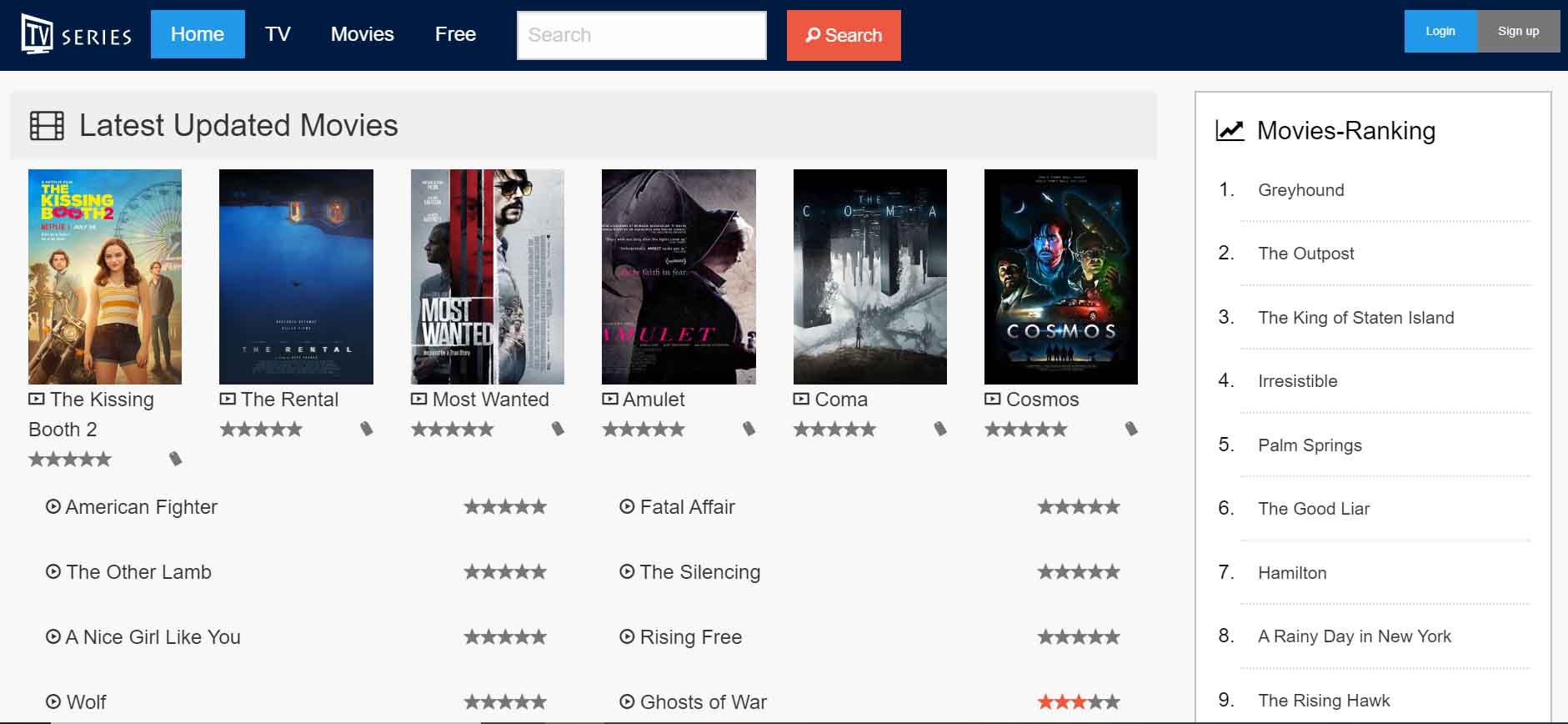The width and height of the screenshot is (1568, 724).
Task: Open the Free menu item
Action: click(x=455, y=34)
